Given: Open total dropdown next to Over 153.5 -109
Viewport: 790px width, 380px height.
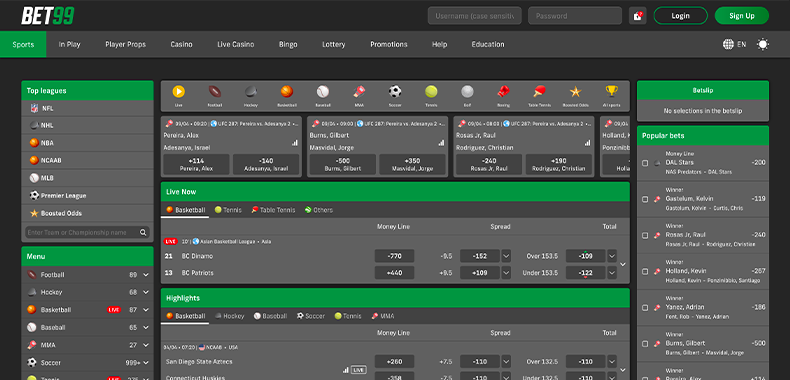Looking at the screenshot, I should tap(612, 256).
